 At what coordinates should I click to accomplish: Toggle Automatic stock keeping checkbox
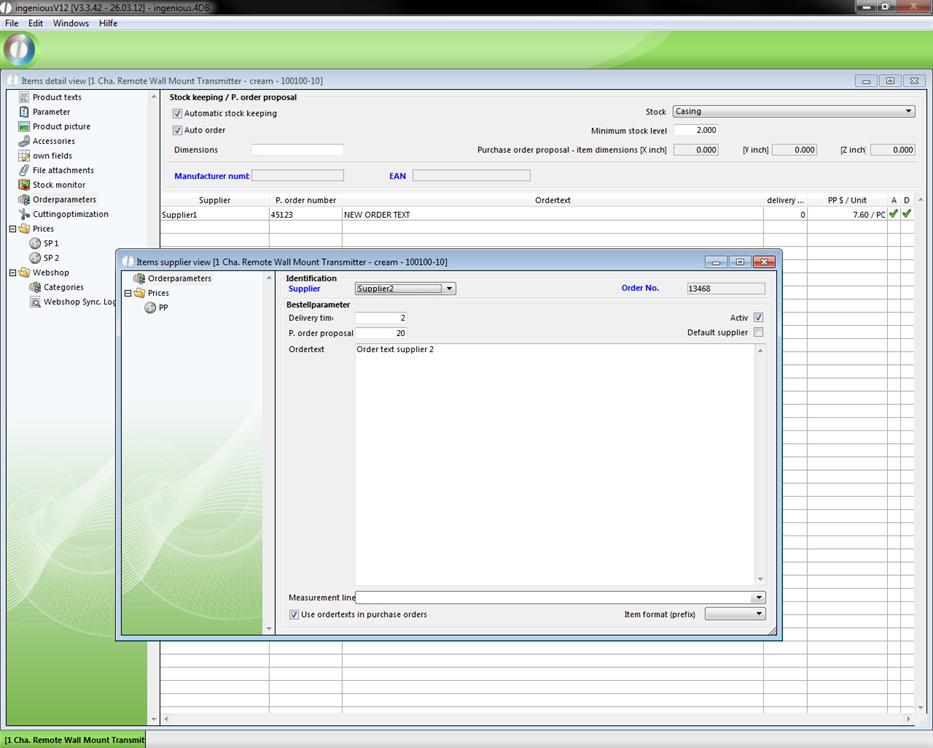(x=178, y=114)
